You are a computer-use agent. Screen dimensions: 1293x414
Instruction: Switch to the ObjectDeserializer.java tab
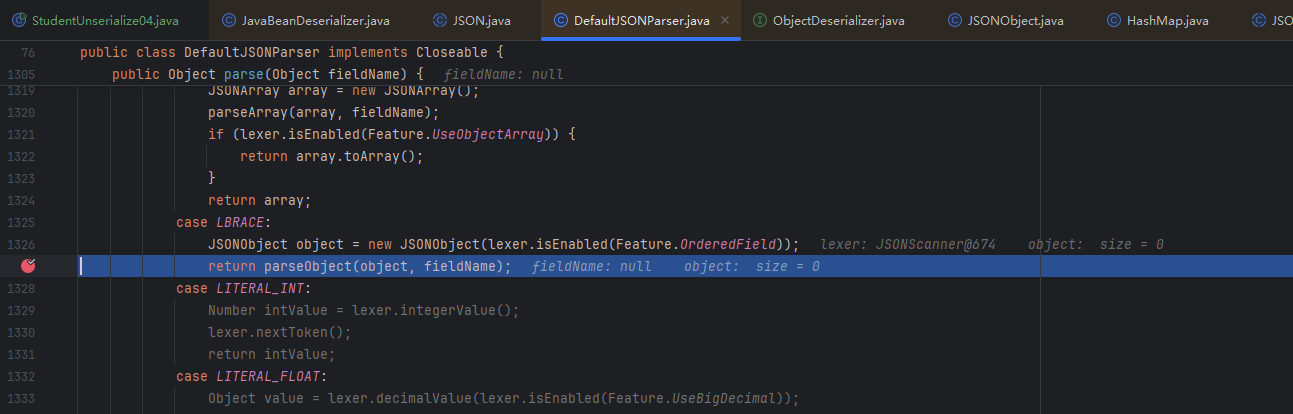coord(829,20)
